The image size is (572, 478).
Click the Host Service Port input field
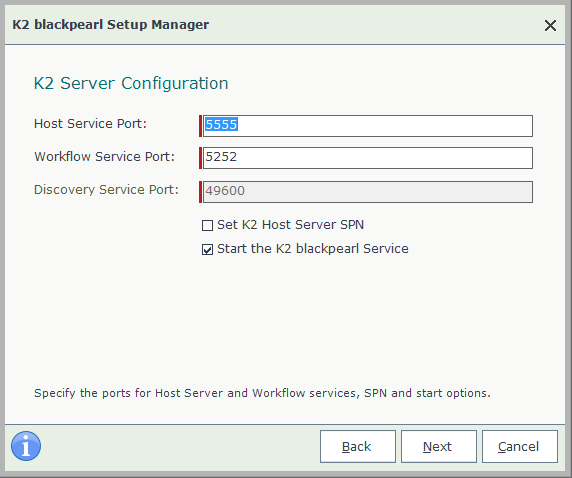coord(368,126)
